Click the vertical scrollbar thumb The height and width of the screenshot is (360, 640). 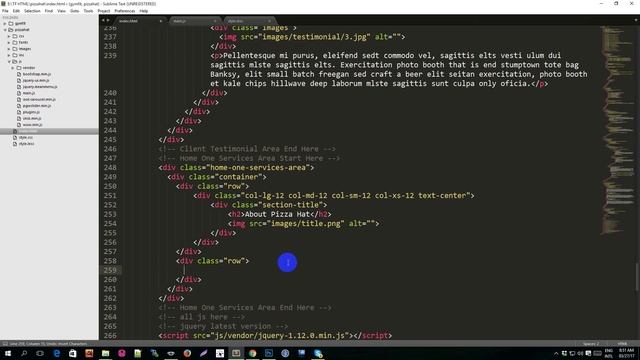pos(638,277)
